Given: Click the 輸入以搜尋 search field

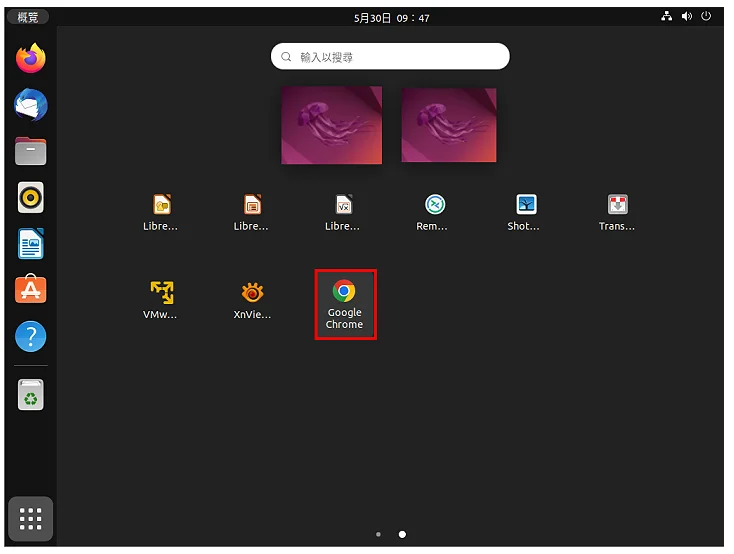Looking at the screenshot, I should 390,57.
